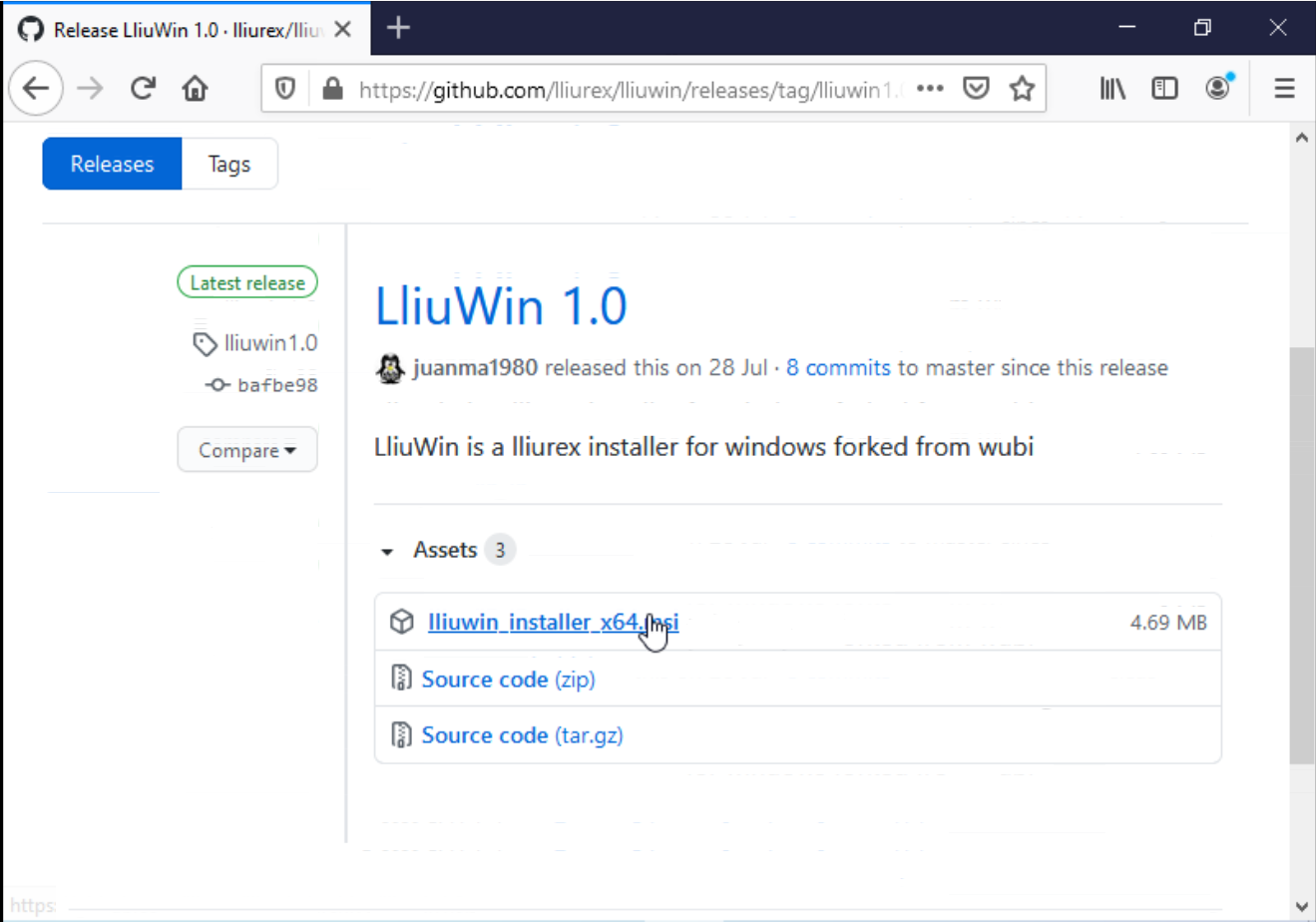Click the scrollbar up arrow
Screen dimensions: 1316x922
coord(1302,138)
